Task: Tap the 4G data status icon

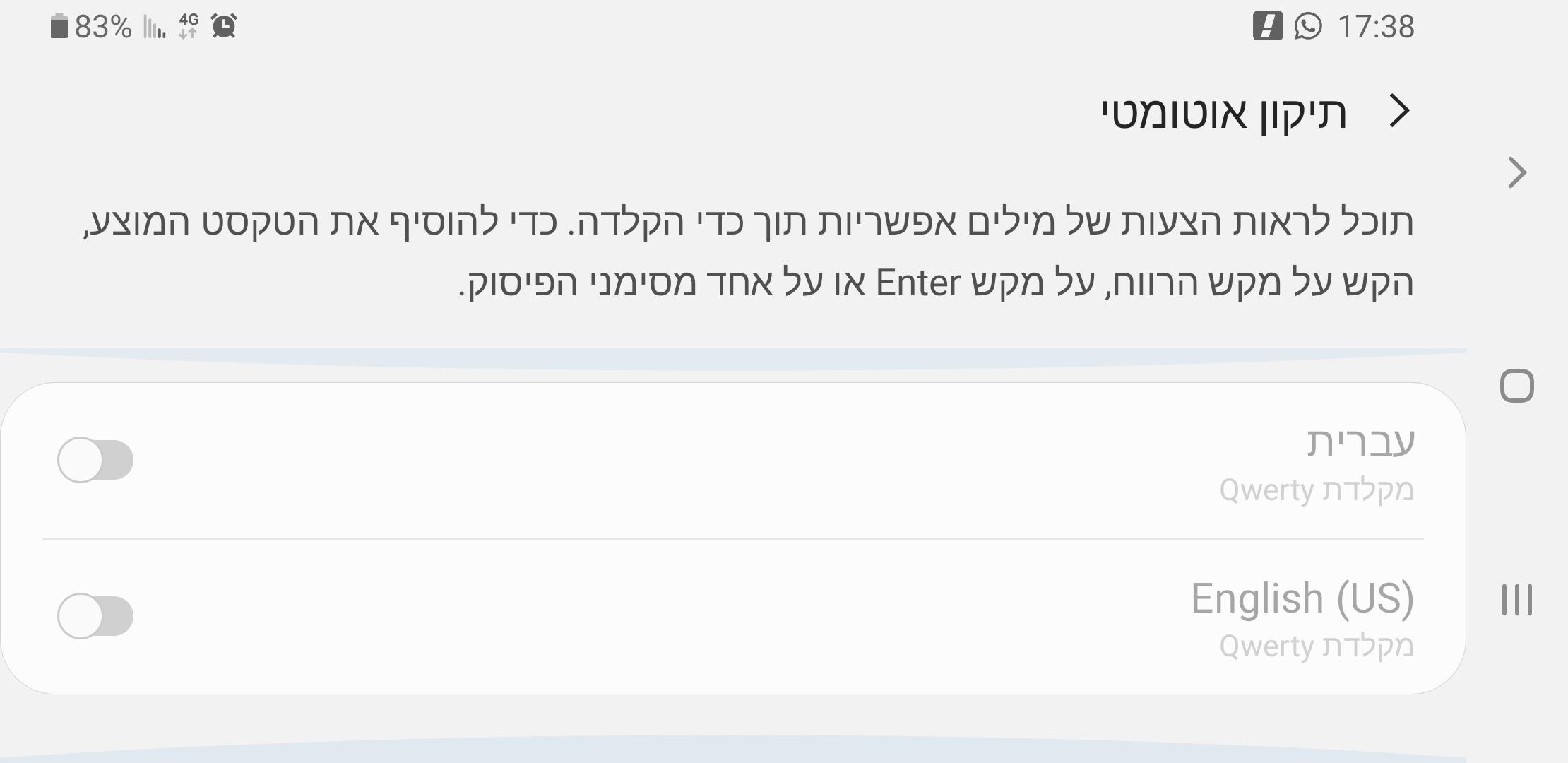Action: (x=188, y=27)
